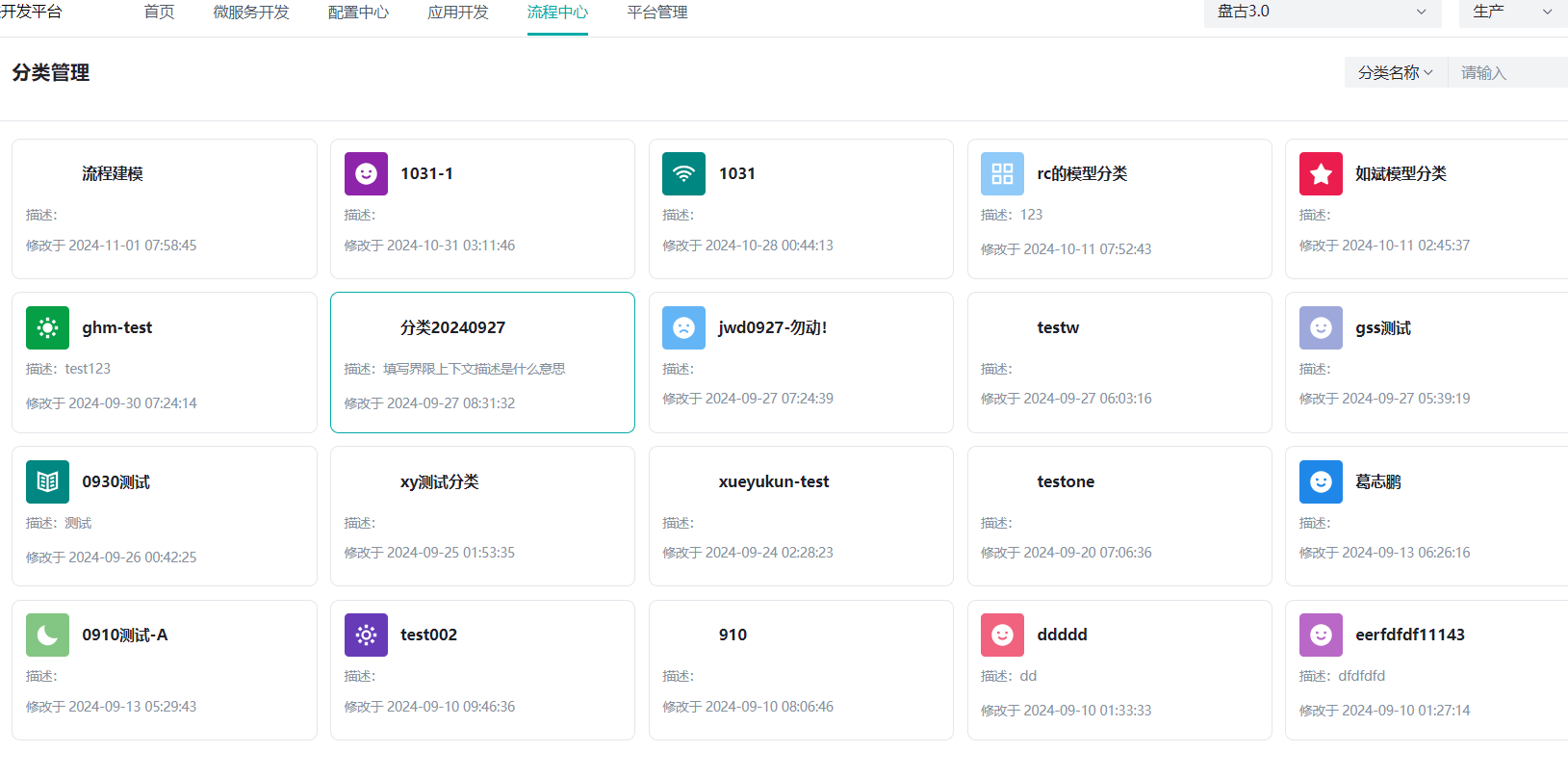1568x778 pixels.
Task: Expand the 盘古3.0 project dropdown
Action: 1323,13
